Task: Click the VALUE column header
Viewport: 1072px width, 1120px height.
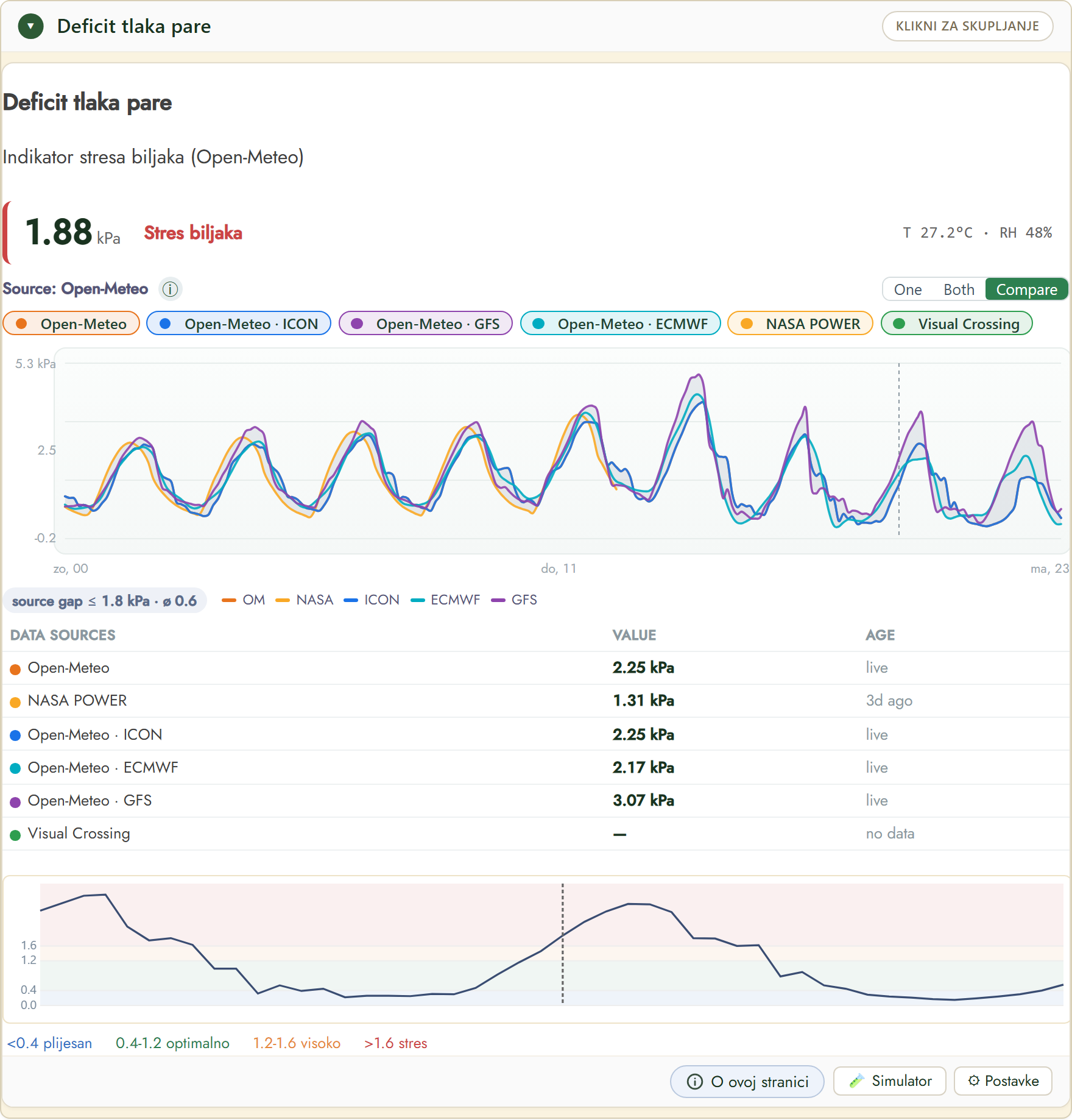Action: pos(634,635)
